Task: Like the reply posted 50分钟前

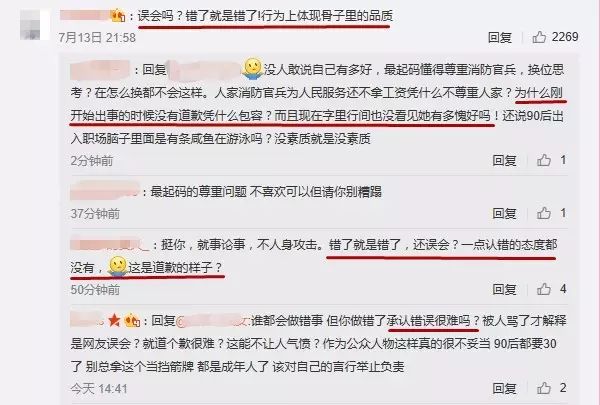Action: (x=544, y=289)
